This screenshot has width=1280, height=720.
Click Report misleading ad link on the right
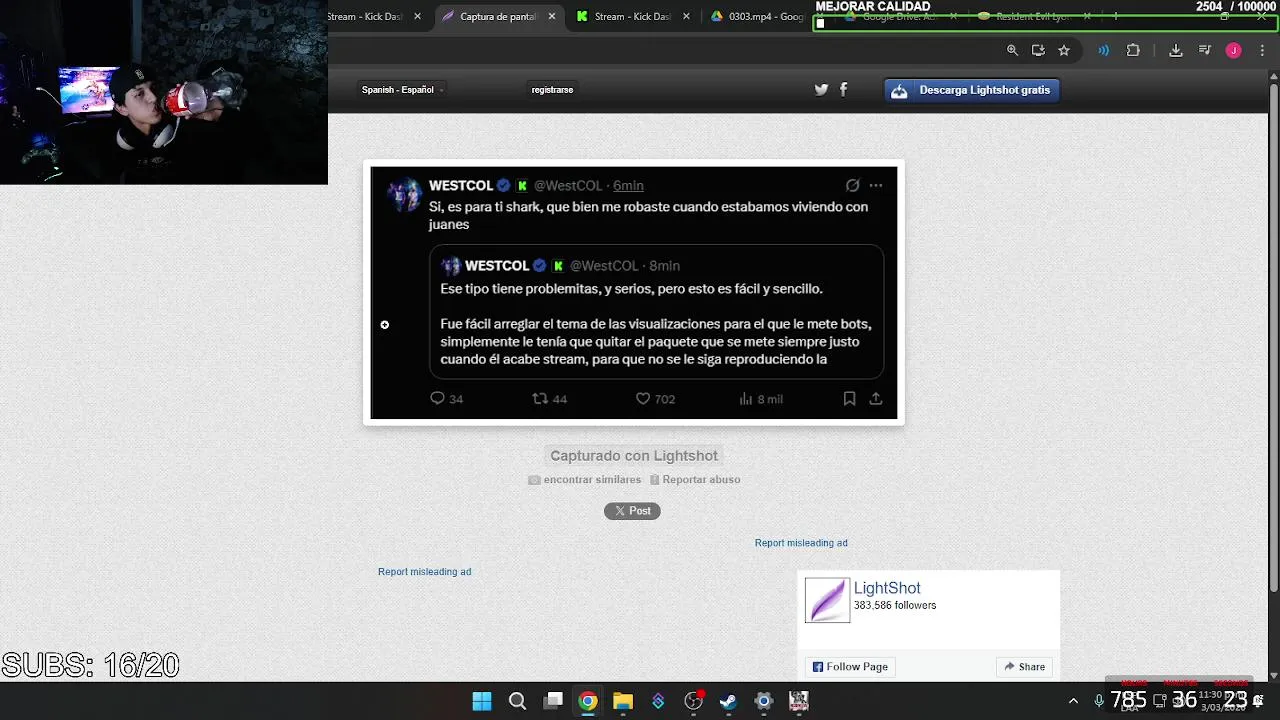pyautogui.click(x=801, y=543)
